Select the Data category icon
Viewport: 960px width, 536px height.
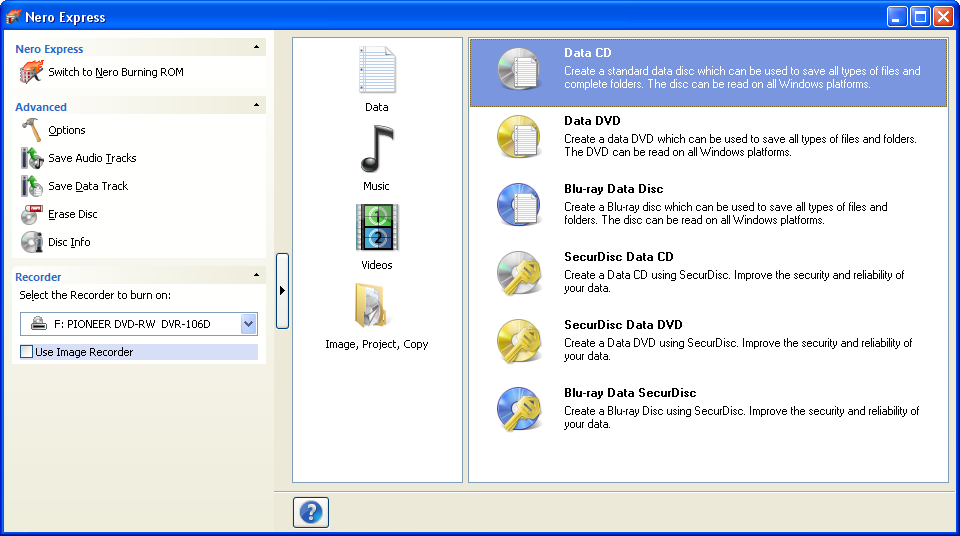[x=377, y=70]
